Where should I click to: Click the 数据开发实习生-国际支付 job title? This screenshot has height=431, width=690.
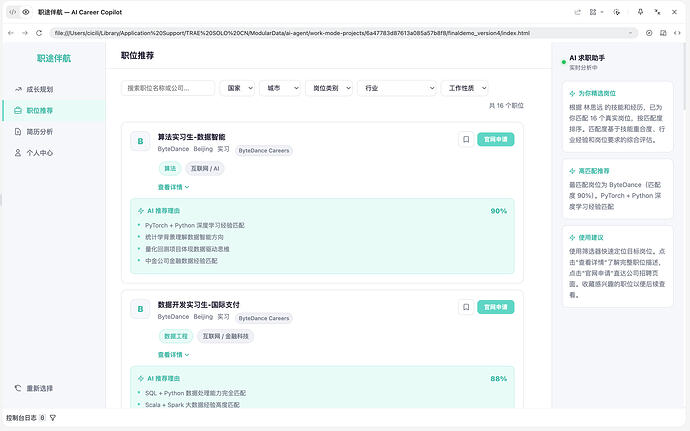coord(198,305)
